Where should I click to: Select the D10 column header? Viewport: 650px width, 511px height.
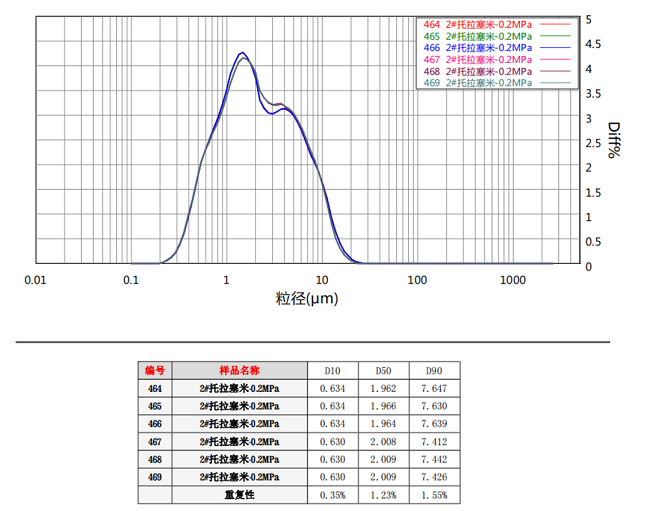click(333, 369)
